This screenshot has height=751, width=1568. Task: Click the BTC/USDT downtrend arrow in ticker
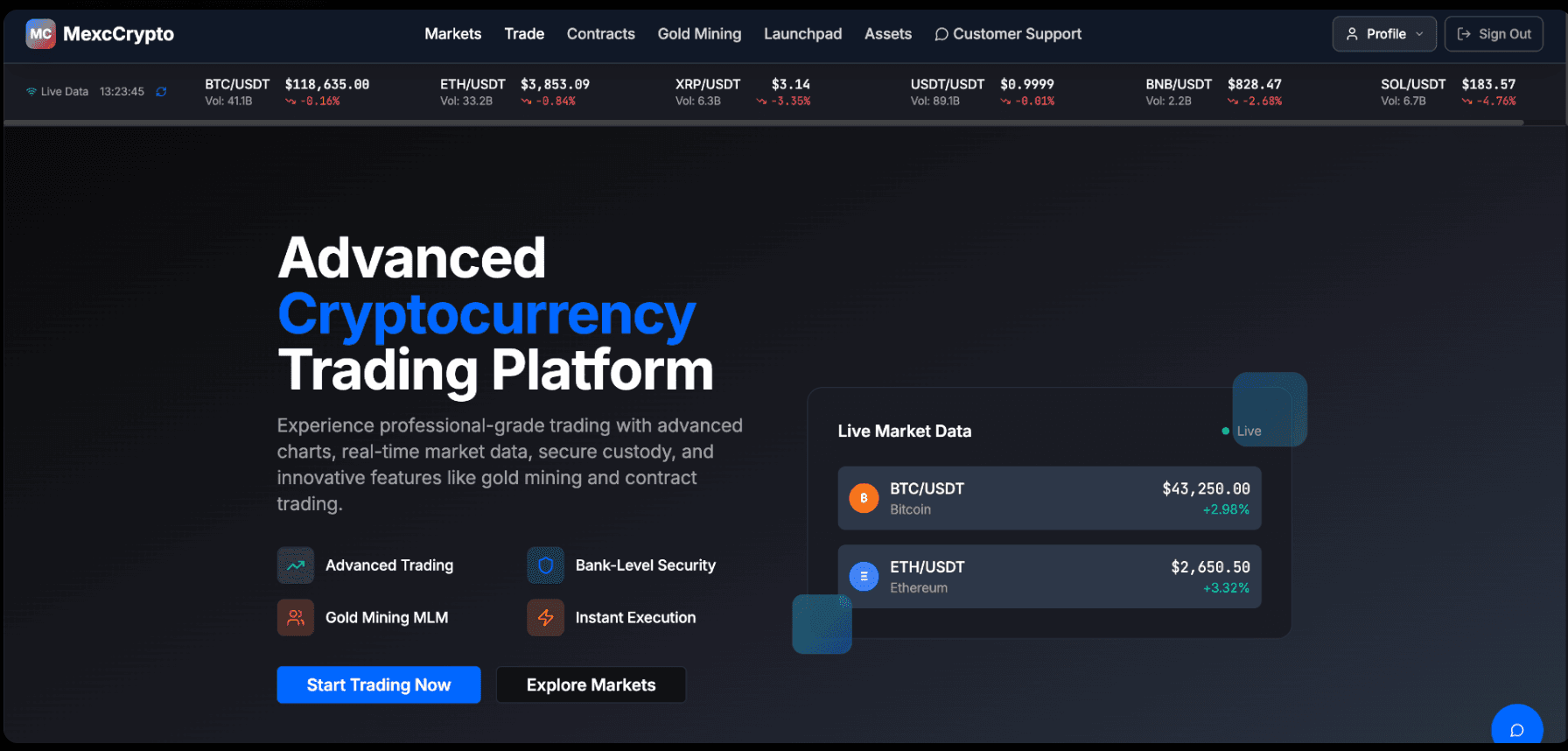point(290,102)
